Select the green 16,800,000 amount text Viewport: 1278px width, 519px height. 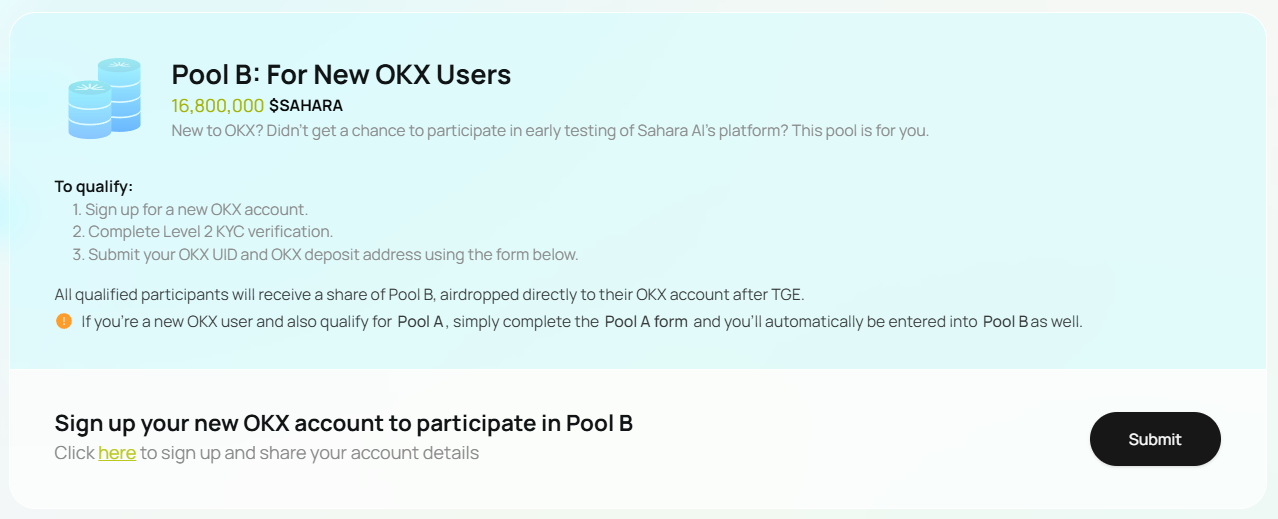218,105
